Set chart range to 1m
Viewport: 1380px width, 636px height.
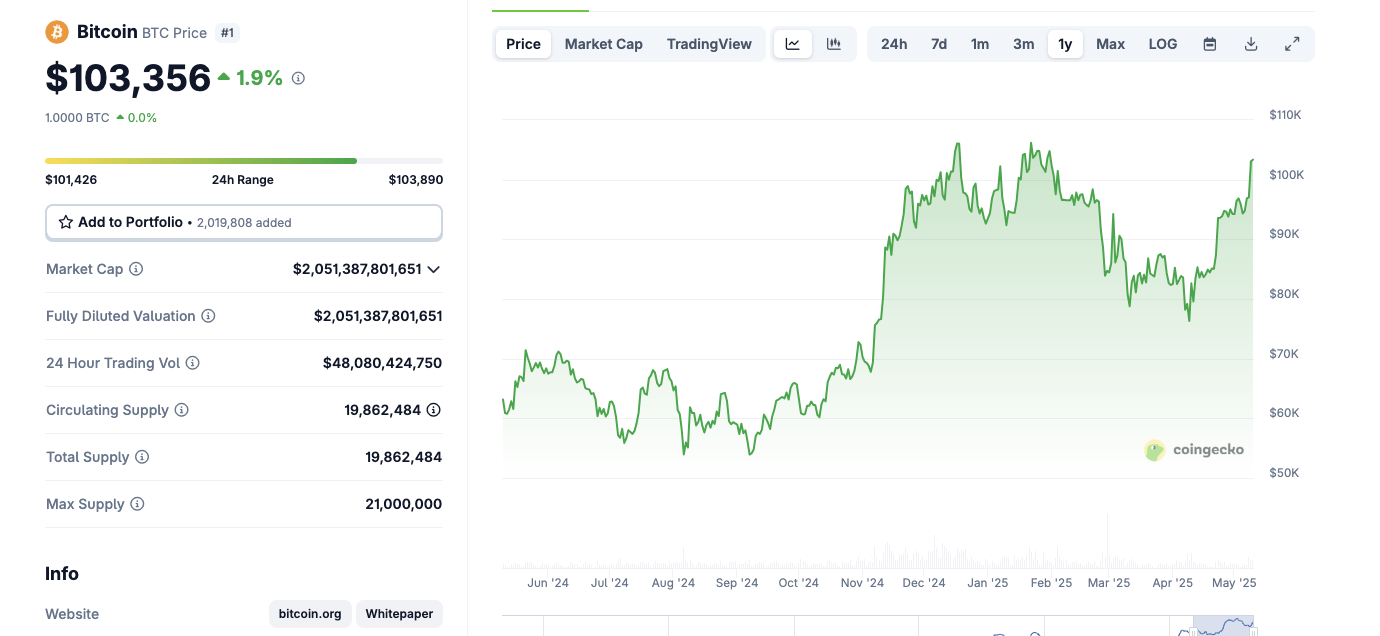980,44
